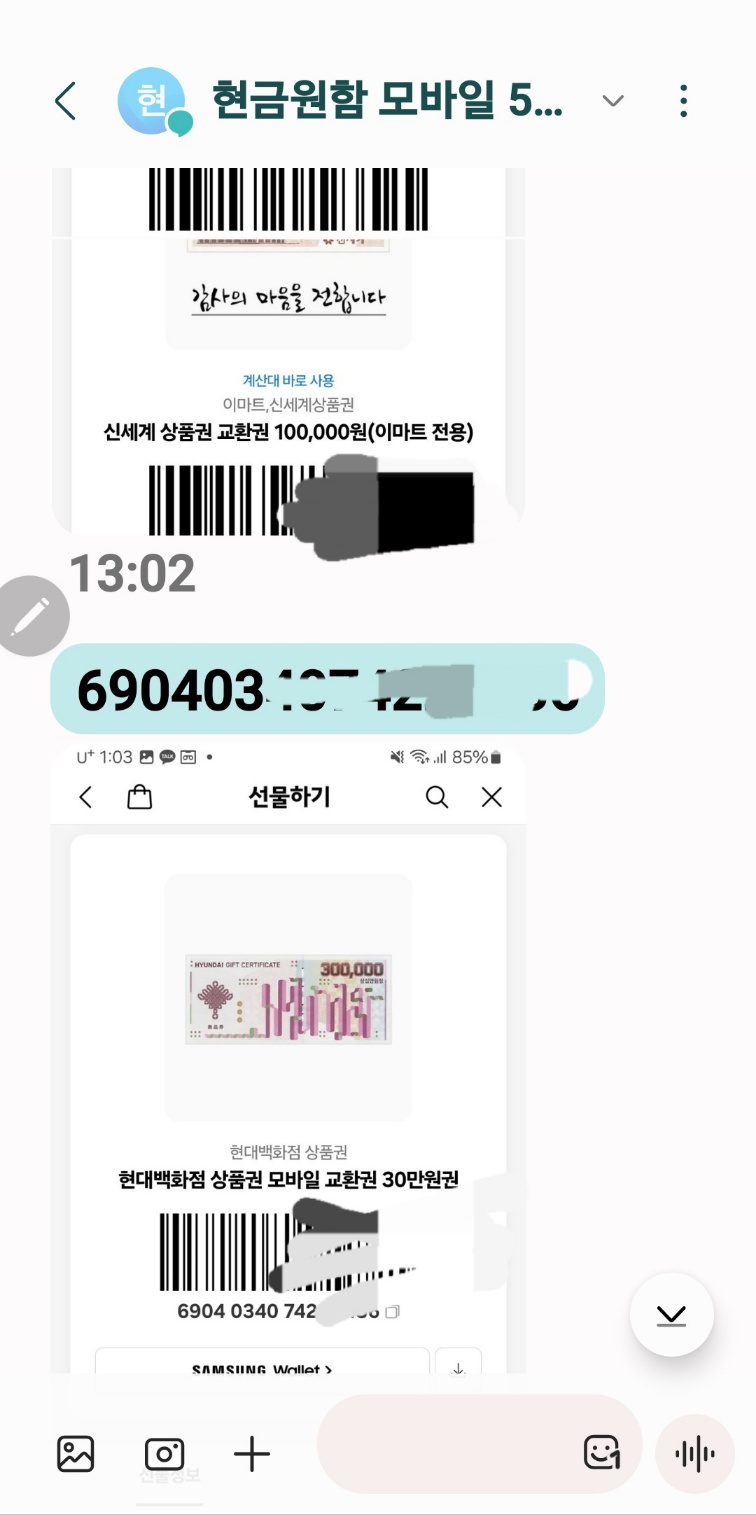Tap the conversation title 현금원함 모바일
This screenshot has width=756, height=1515.
pyautogui.click(x=388, y=101)
